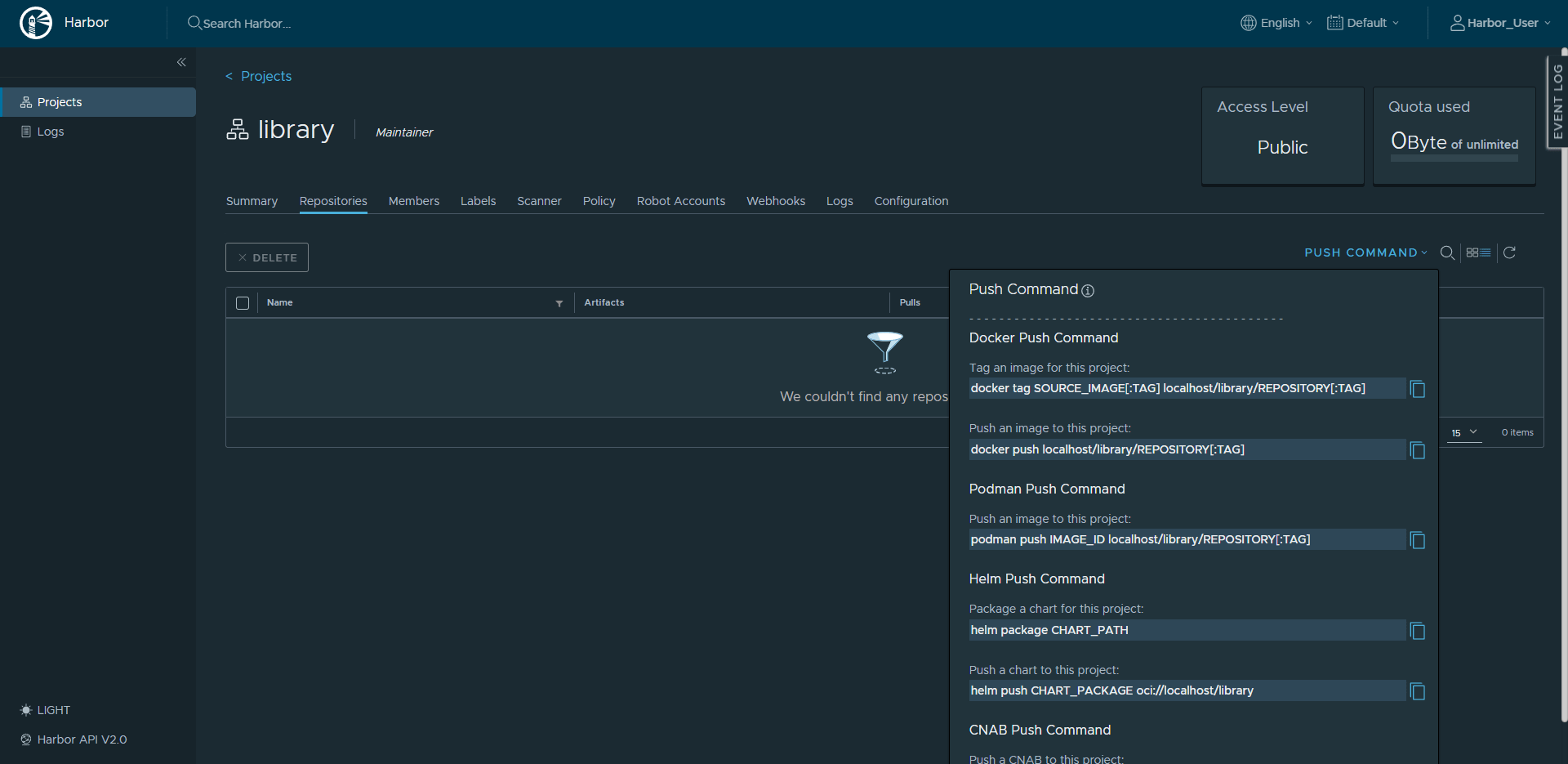Image resolution: width=1568 pixels, height=764 pixels.
Task: Click the Push Command info icon
Action: pyautogui.click(x=1088, y=291)
